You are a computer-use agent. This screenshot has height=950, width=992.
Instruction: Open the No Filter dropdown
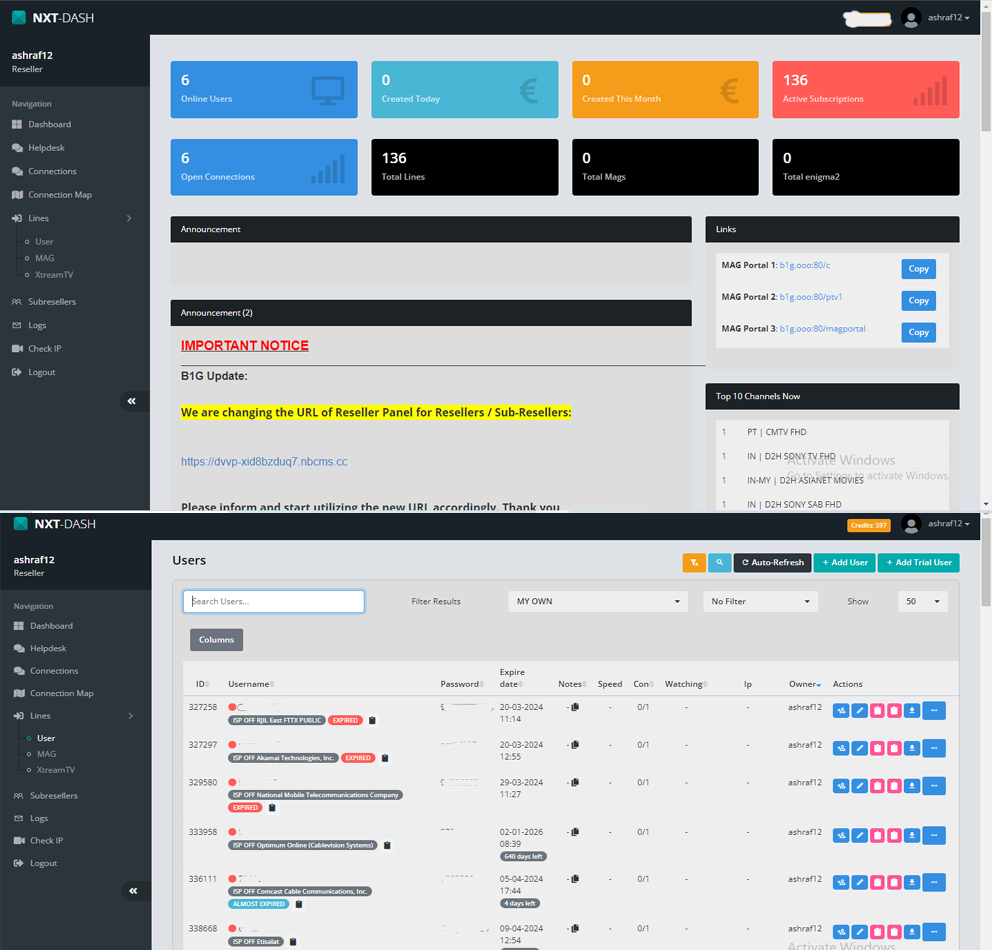(x=760, y=601)
